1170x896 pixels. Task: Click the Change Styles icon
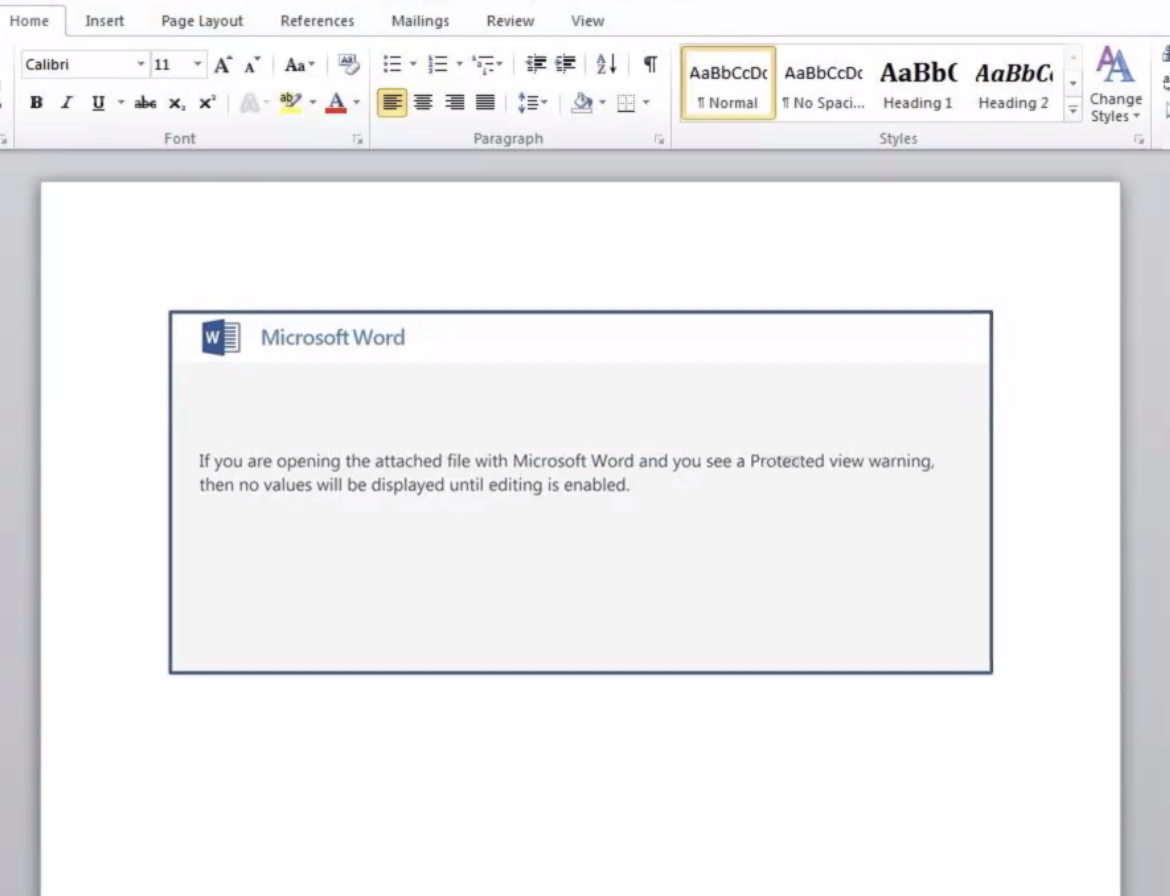pos(1115,84)
